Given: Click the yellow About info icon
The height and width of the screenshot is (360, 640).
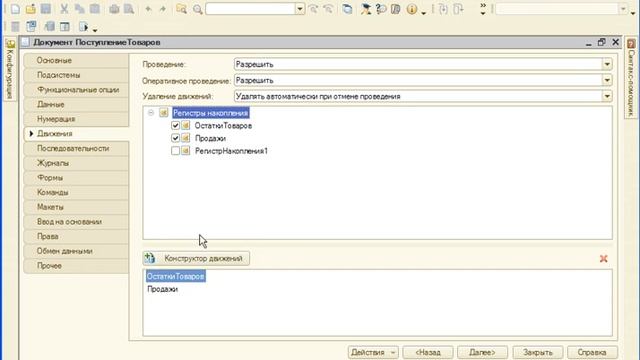Looking at the screenshot, I should 412,9.
